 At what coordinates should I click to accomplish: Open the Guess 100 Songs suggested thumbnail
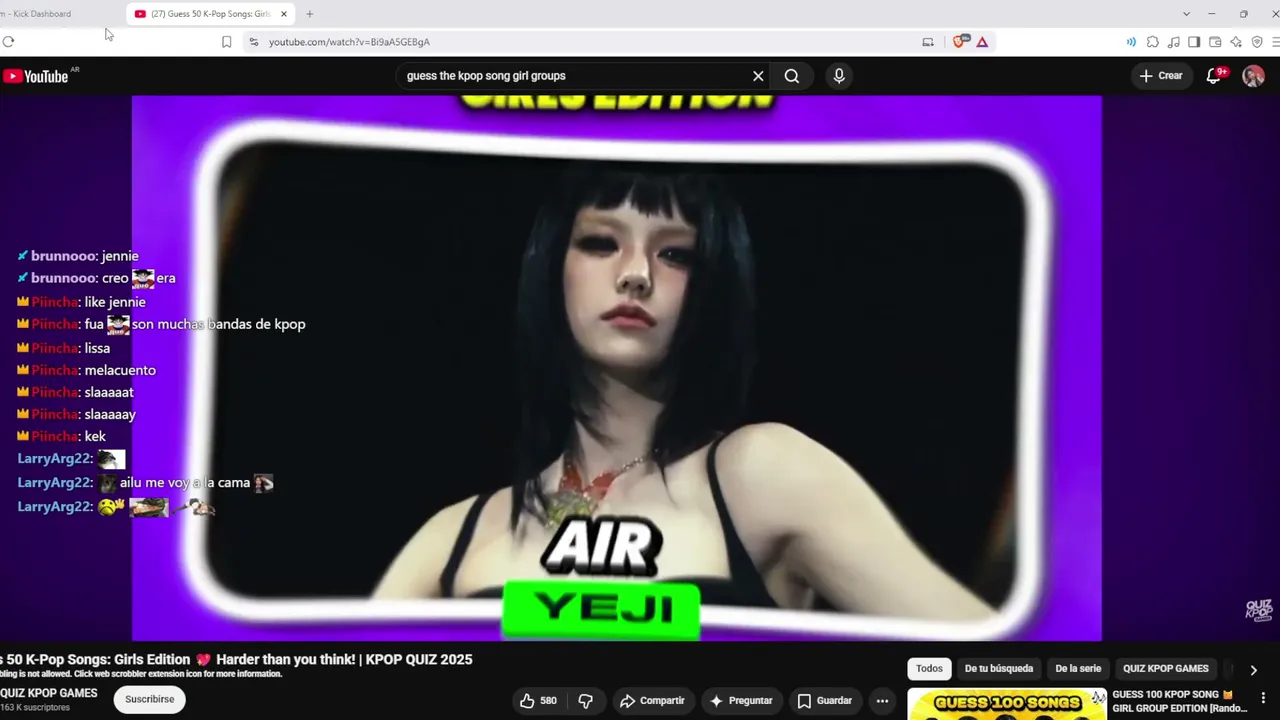1007,704
